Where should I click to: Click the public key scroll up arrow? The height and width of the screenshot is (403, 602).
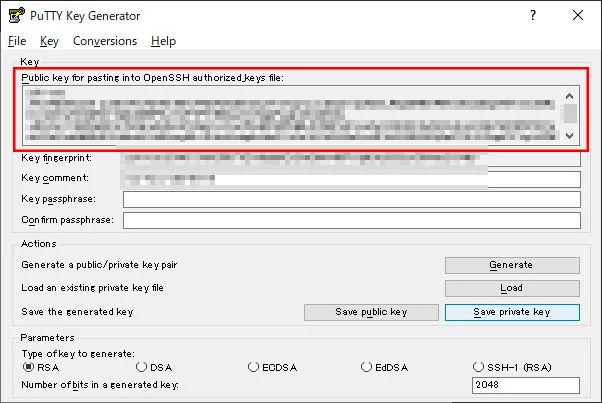(570, 96)
